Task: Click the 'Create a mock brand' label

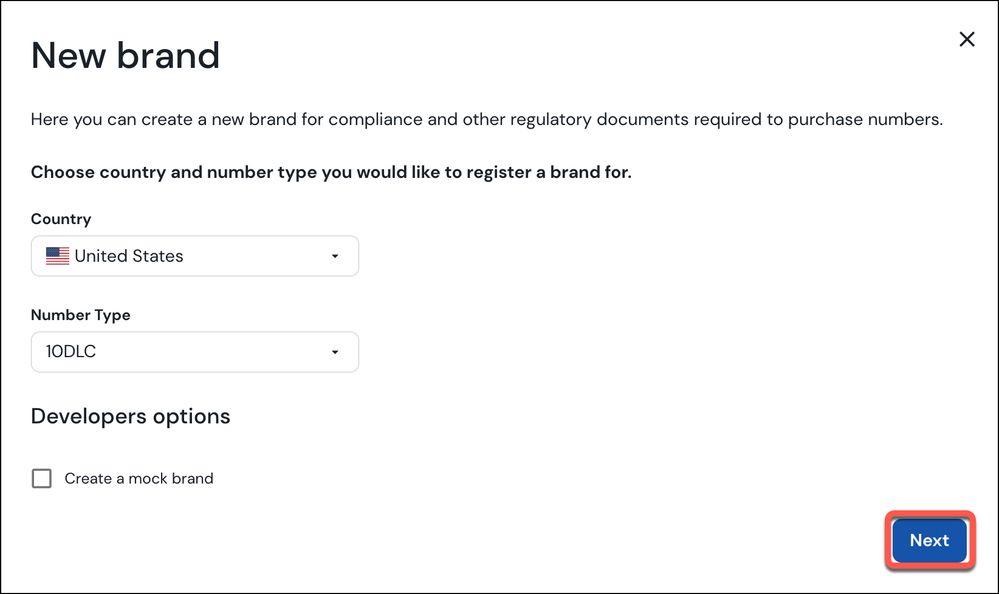Action: [139, 478]
